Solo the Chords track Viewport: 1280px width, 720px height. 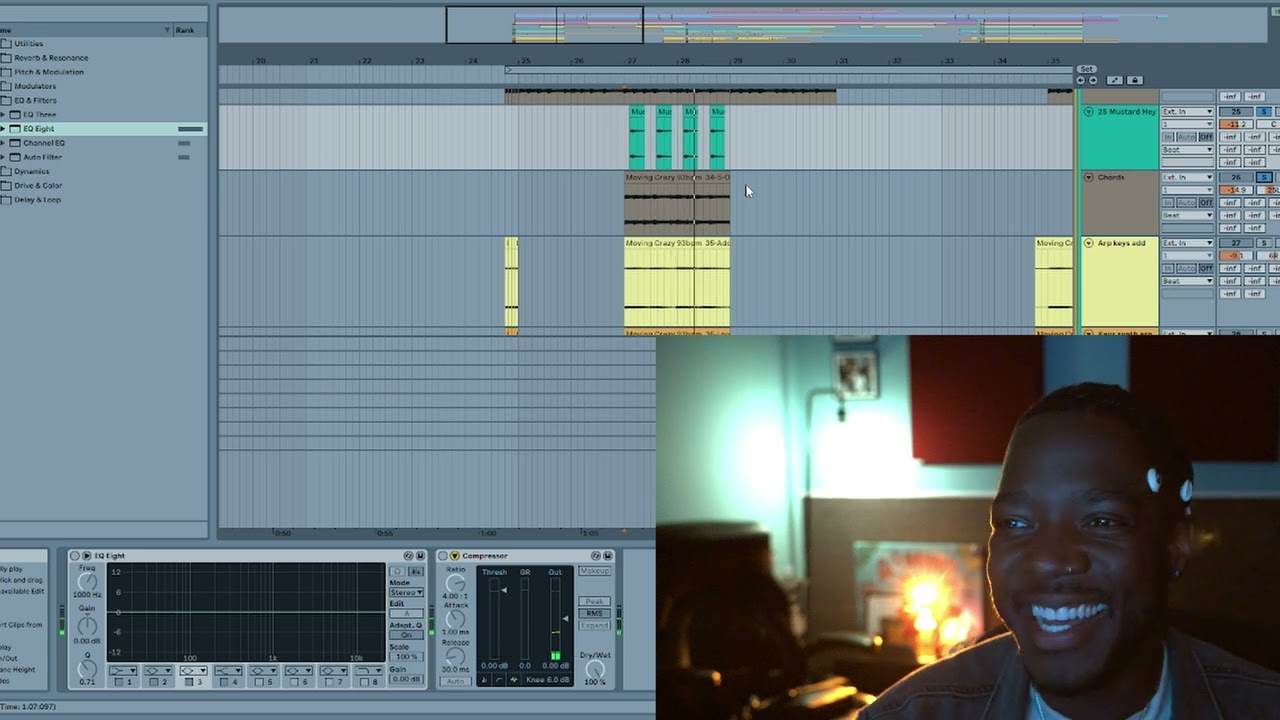[x=1263, y=177]
